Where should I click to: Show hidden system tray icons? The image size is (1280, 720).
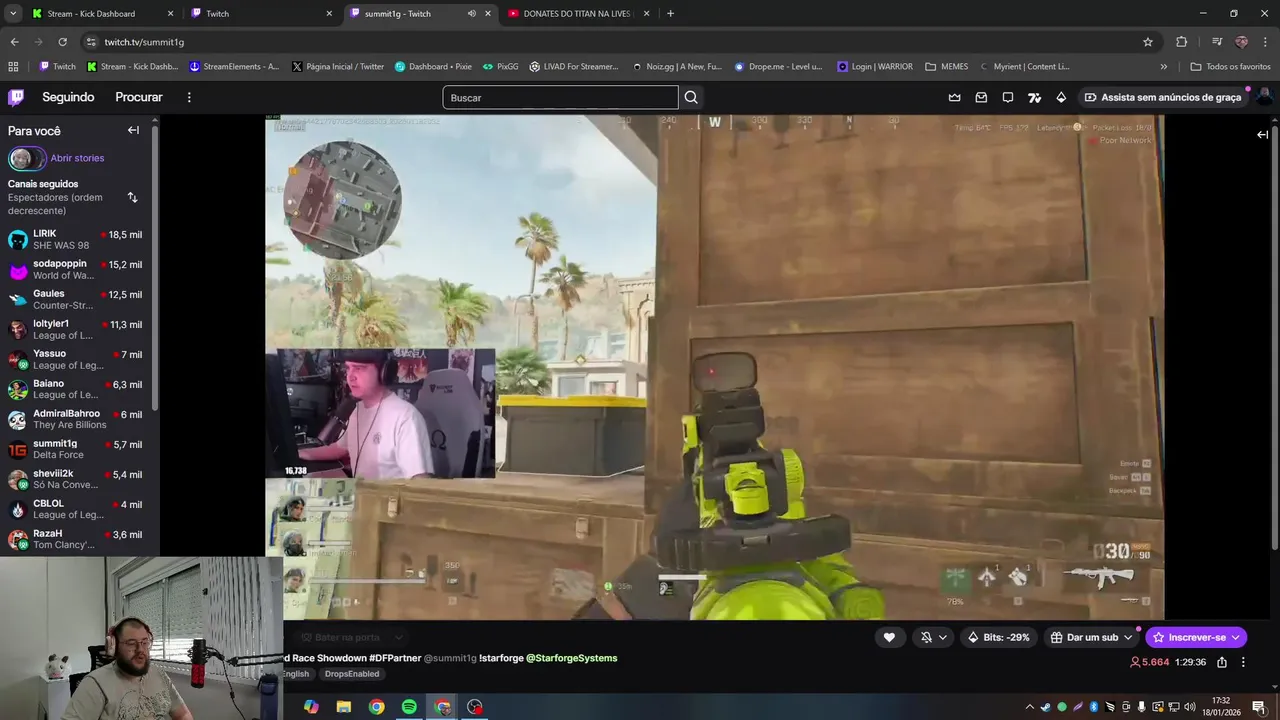pyautogui.click(x=1029, y=707)
